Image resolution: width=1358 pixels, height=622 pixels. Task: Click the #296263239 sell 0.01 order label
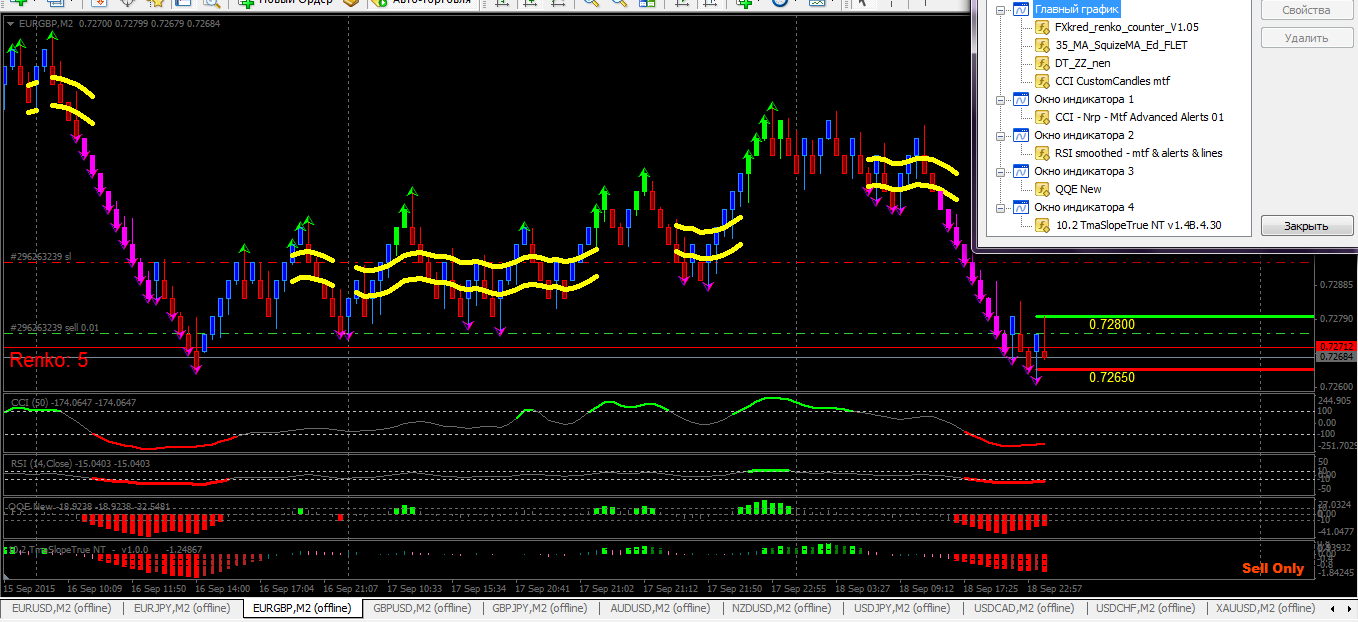(x=55, y=327)
